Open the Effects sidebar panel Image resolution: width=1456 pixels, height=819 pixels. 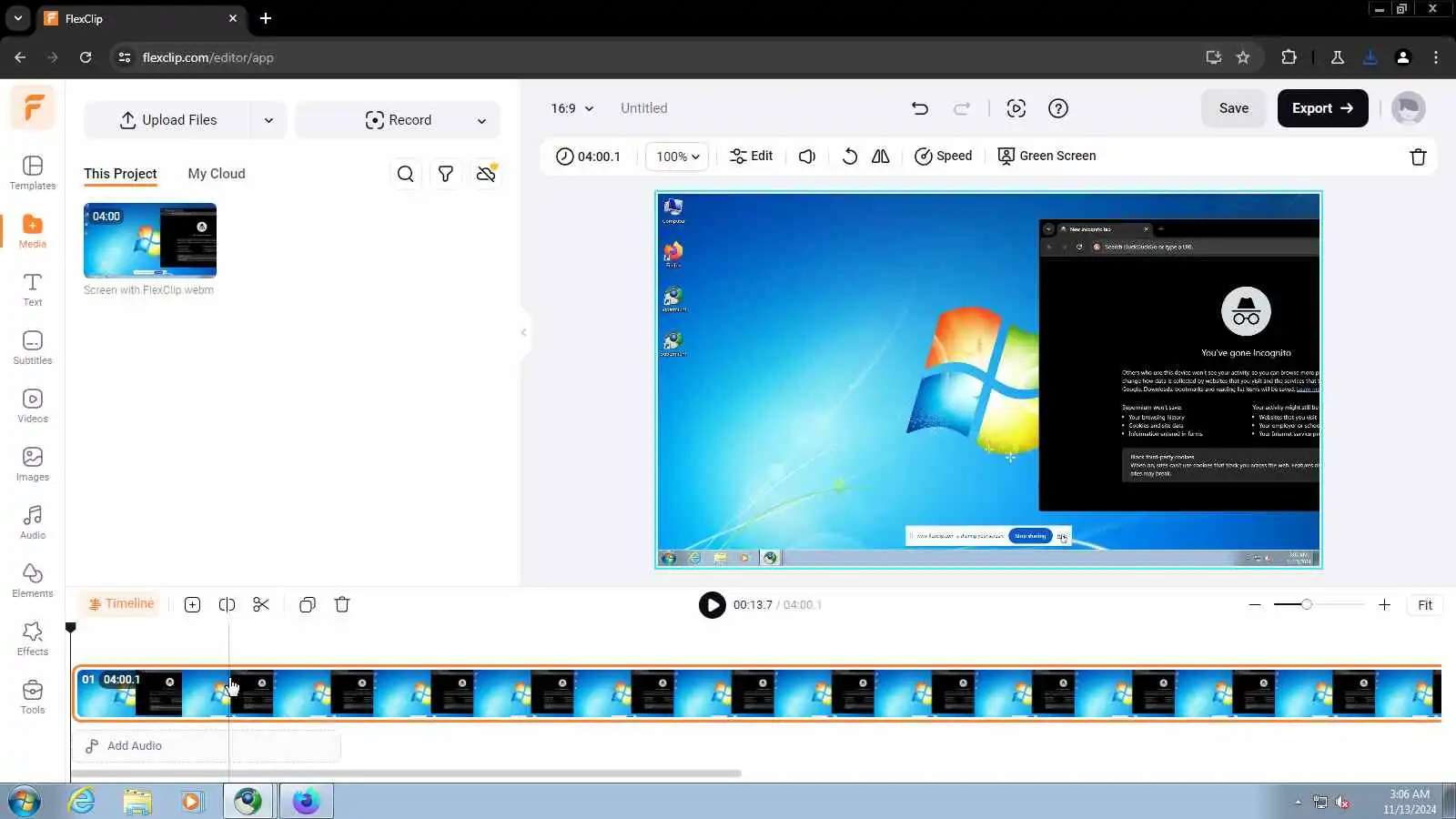click(x=33, y=638)
